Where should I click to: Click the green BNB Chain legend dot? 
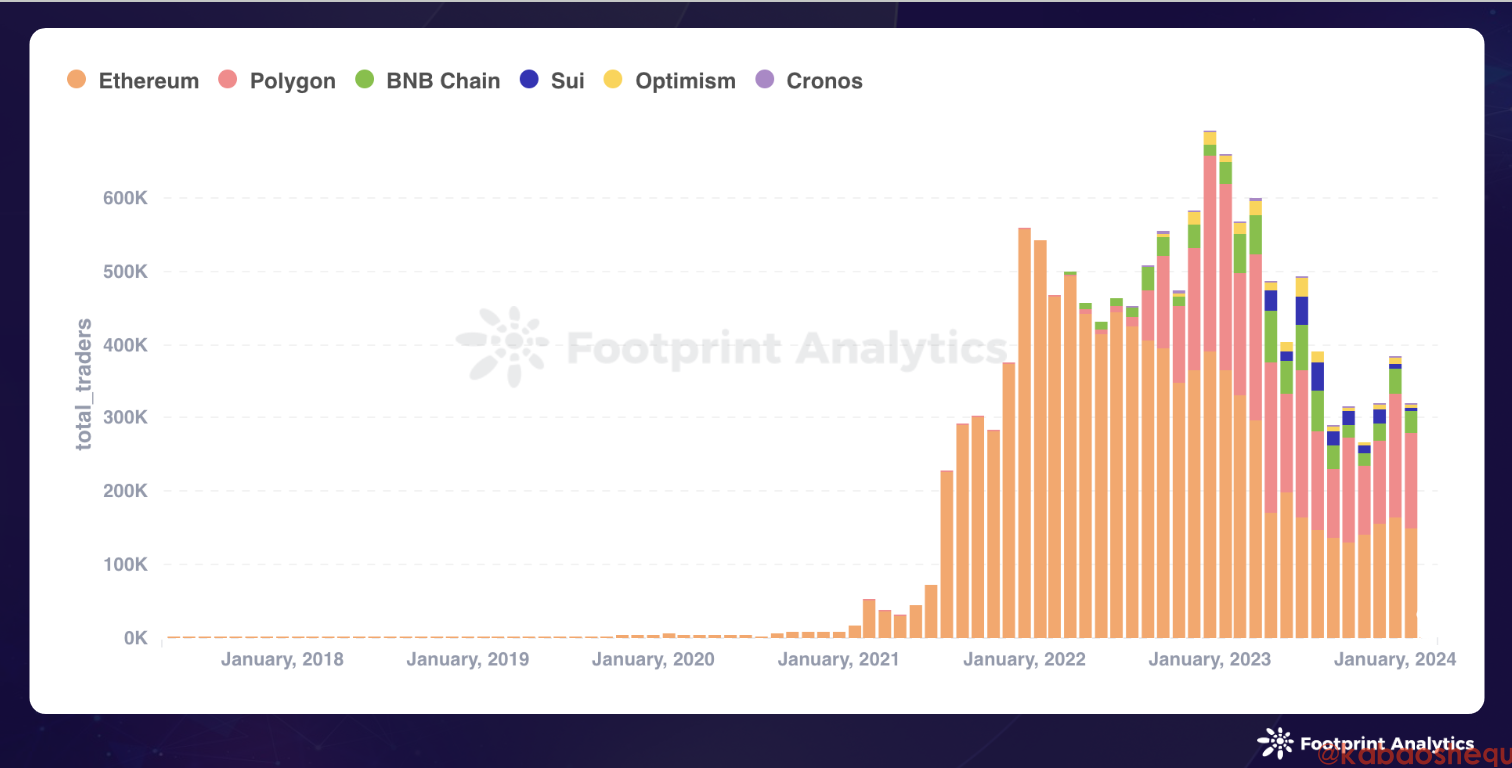click(364, 80)
